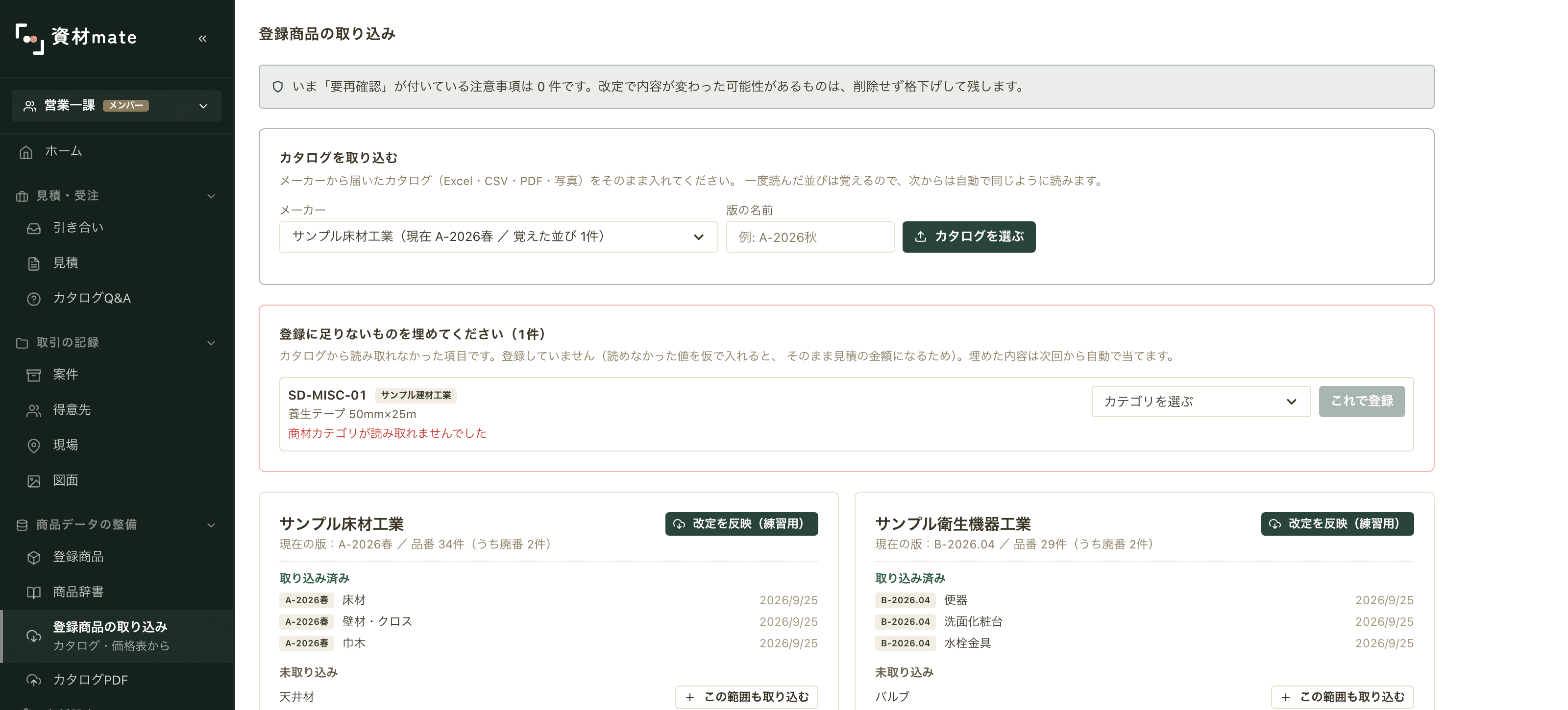Screen dimensions: 1568x710
Task: Click 登録商品の取り込み cloud download icon
Action: click(34, 637)
